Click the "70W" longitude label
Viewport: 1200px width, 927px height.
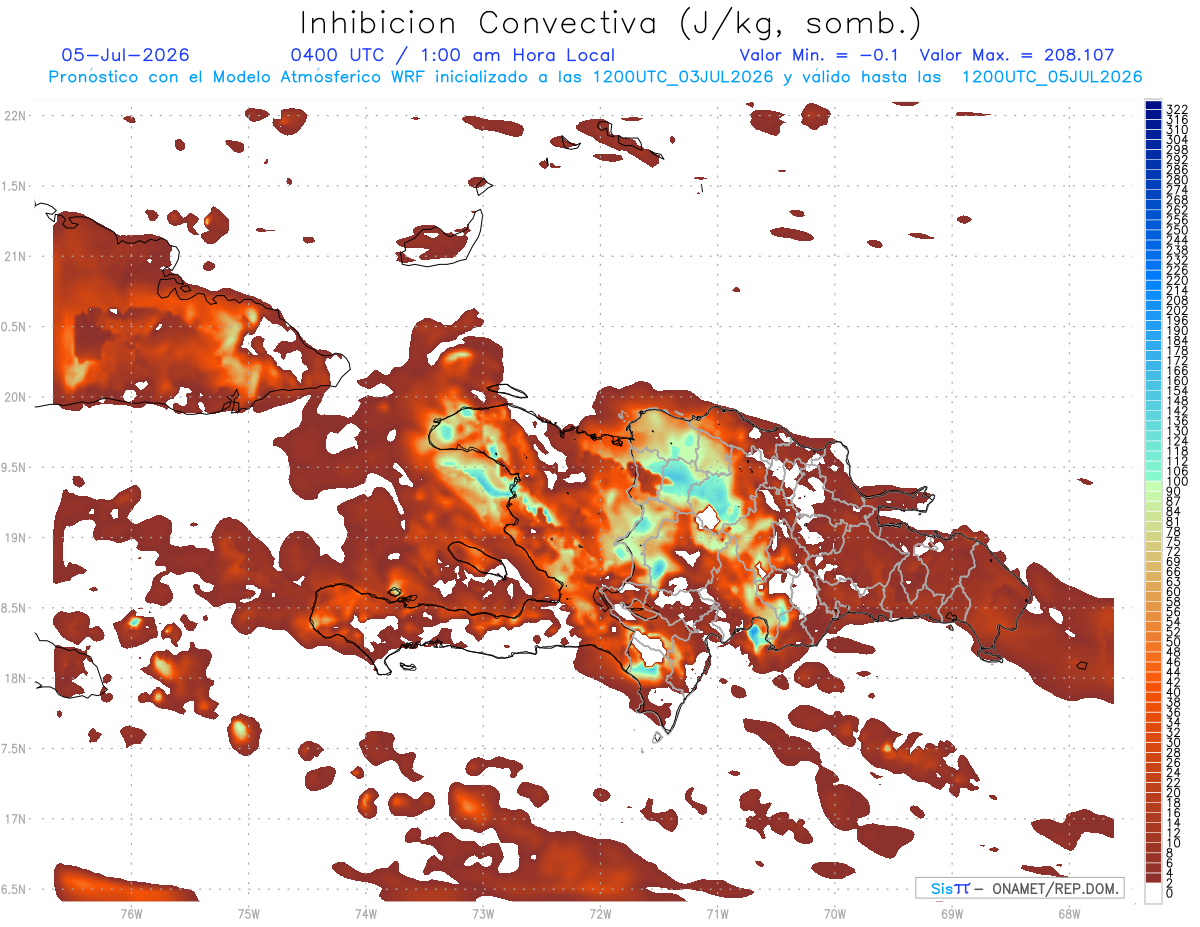pos(834,913)
